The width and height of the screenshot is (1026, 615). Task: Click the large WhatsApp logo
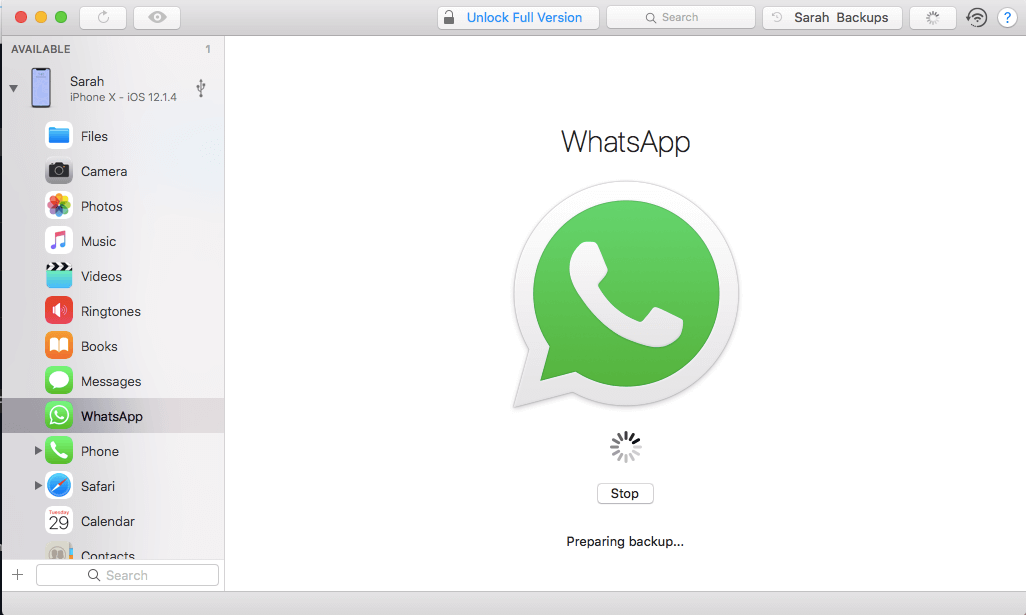[626, 294]
